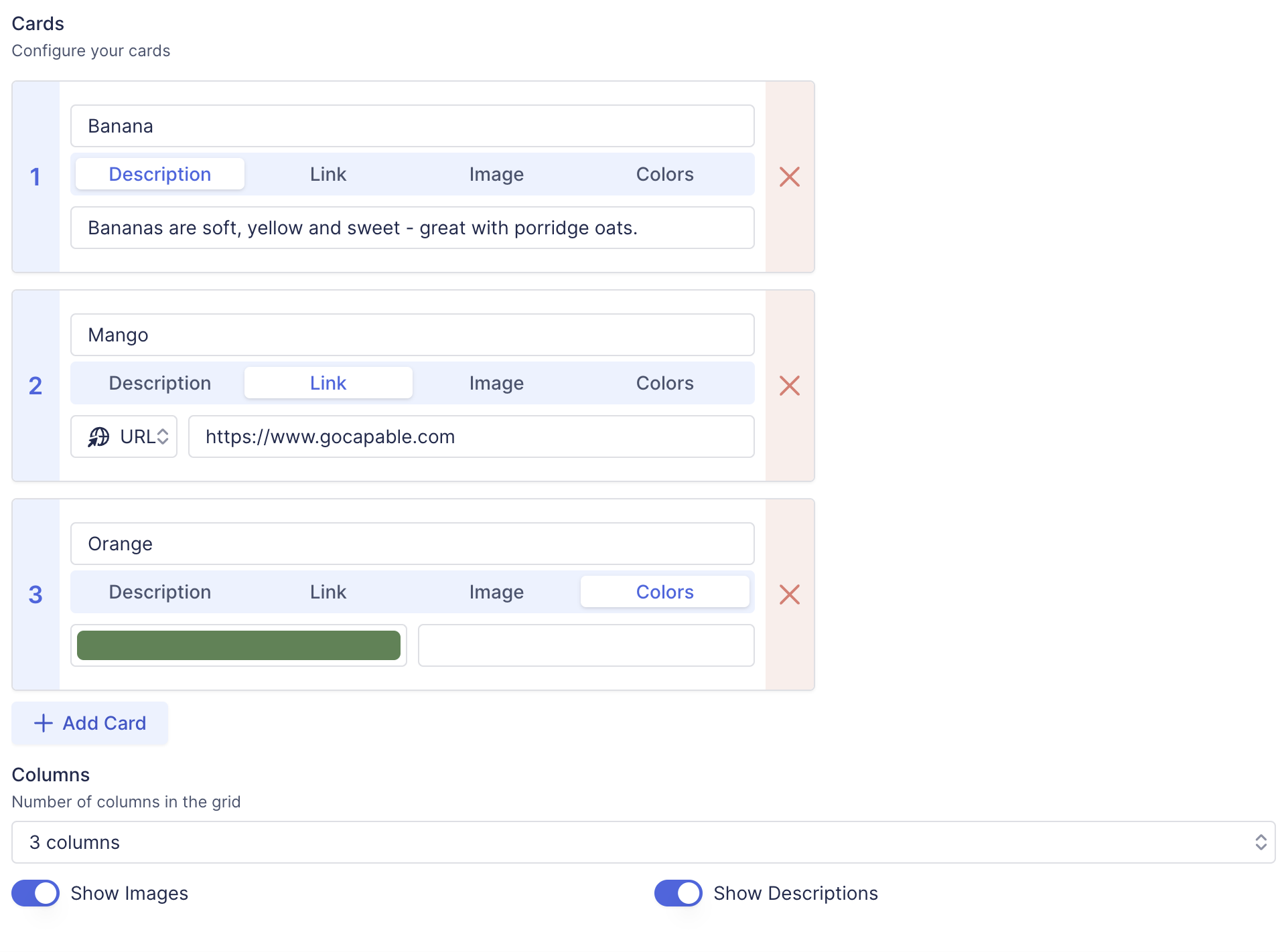Toggle the Show Images switch
1286x952 pixels.
click(x=35, y=893)
